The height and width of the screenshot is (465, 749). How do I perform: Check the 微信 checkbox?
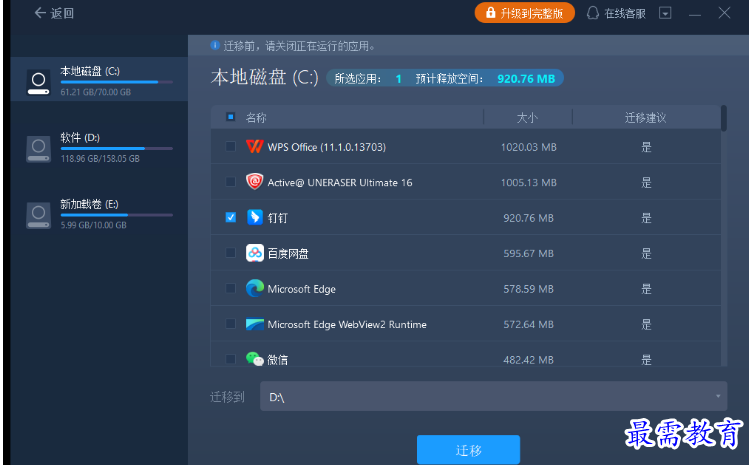click(231, 358)
